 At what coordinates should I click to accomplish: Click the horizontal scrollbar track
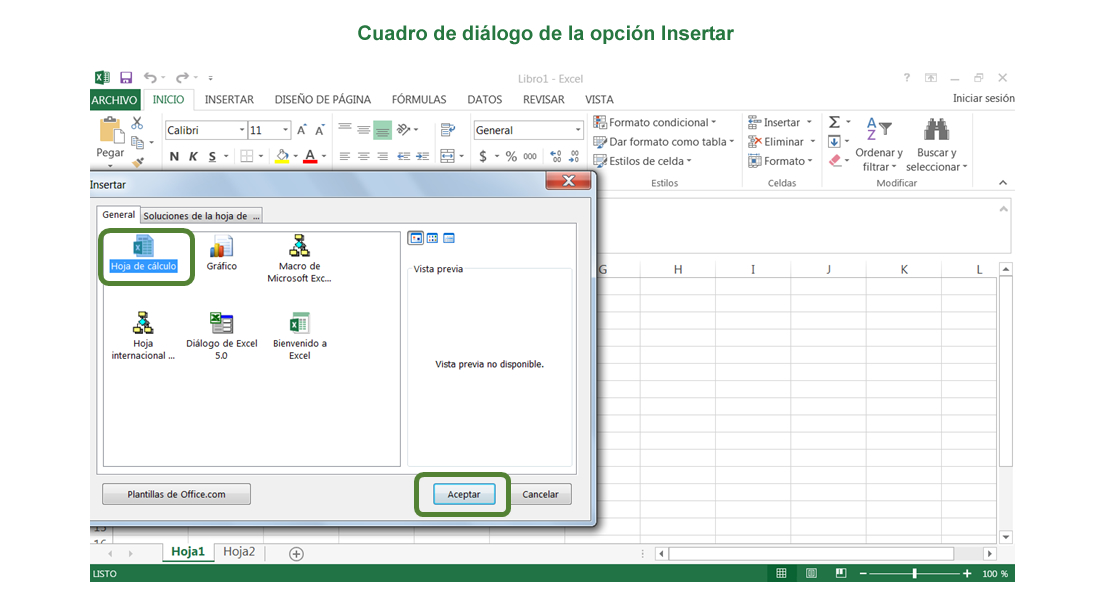pyautogui.click(x=824, y=554)
